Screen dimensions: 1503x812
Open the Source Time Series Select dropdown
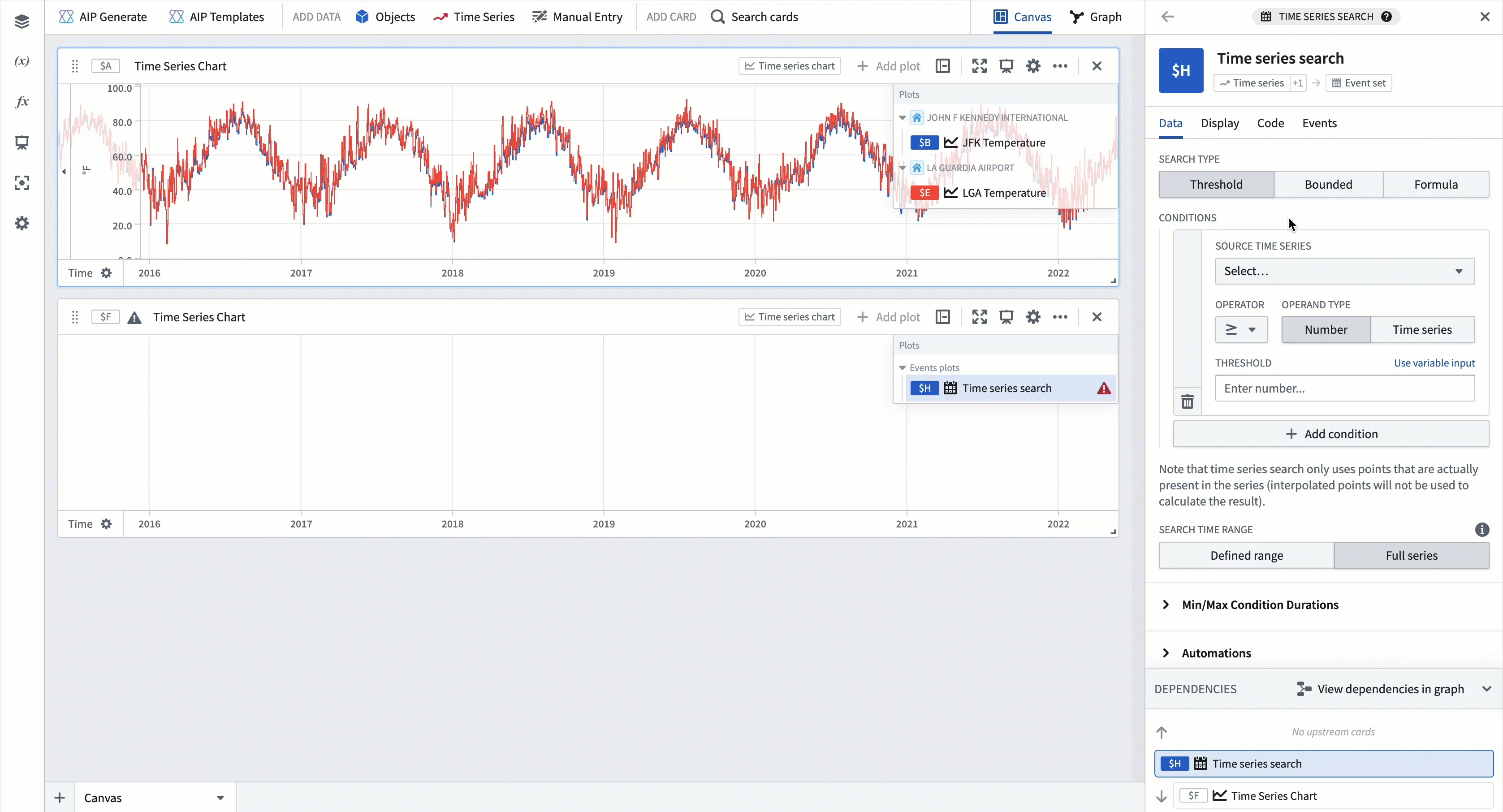pyautogui.click(x=1345, y=271)
